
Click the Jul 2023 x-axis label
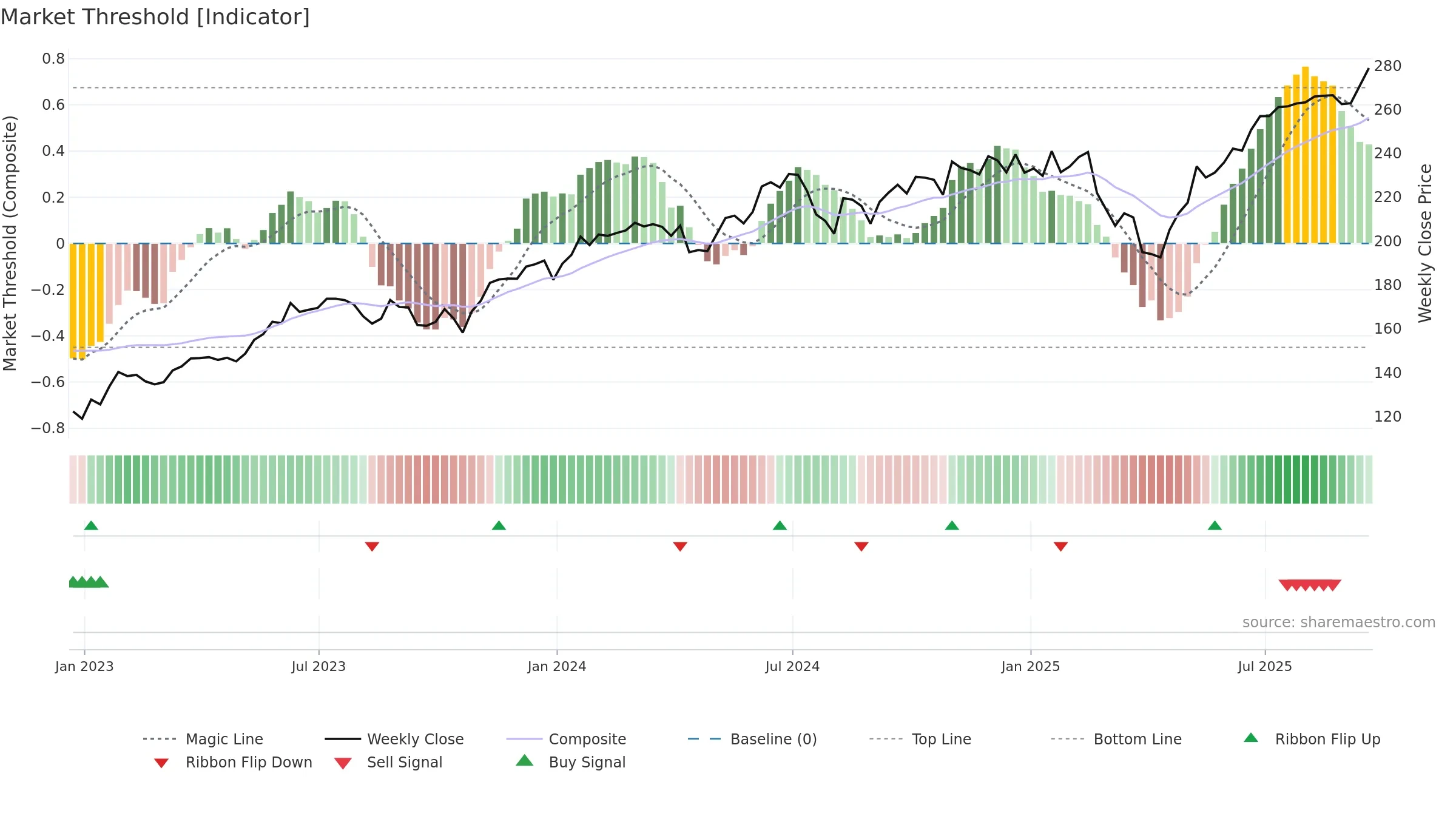coord(318,666)
